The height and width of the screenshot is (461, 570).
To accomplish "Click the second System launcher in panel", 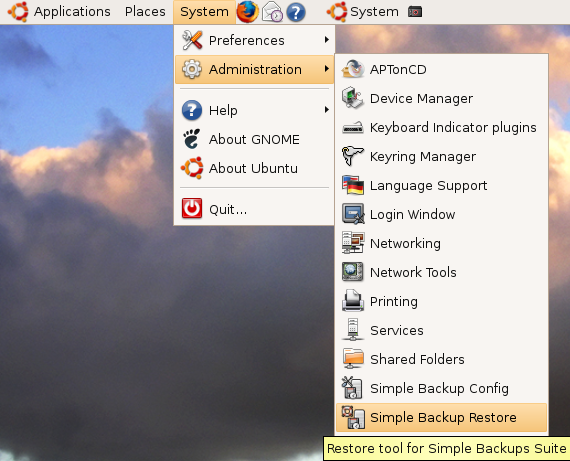I will (x=364, y=12).
